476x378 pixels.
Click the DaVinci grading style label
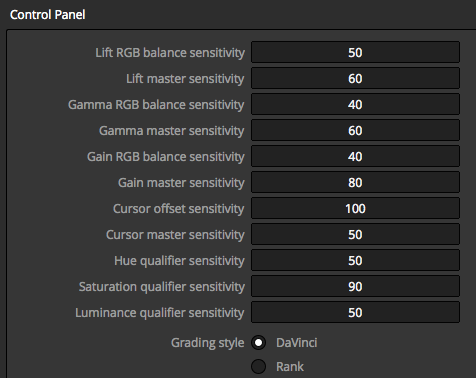pyautogui.click(x=297, y=343)
